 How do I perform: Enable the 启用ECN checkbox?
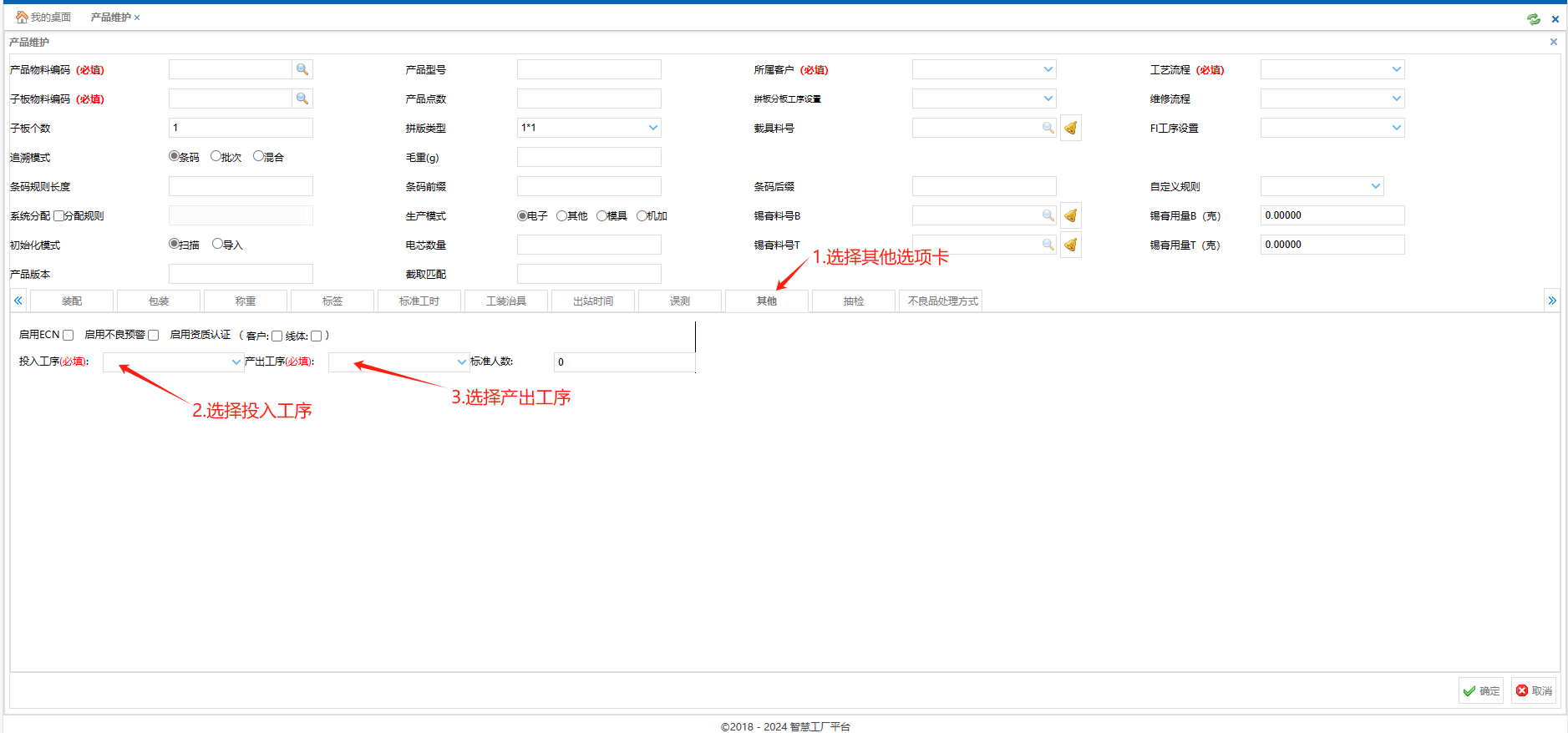click(x=69, y=336)
